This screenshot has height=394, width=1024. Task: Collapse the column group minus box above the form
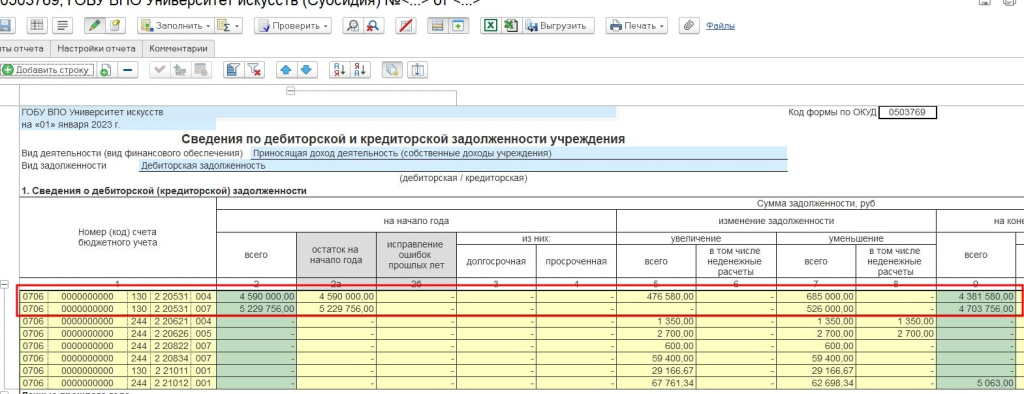[291, 91]
